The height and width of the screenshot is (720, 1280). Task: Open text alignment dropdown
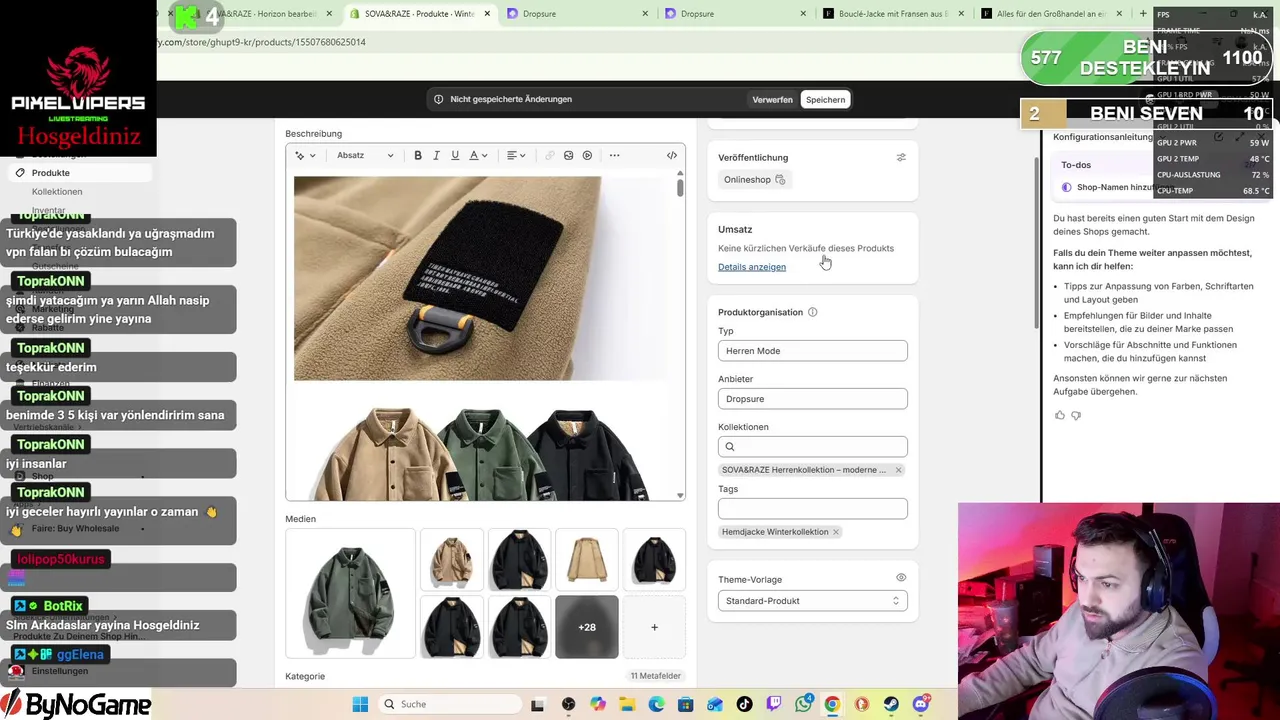coord(515,155)
